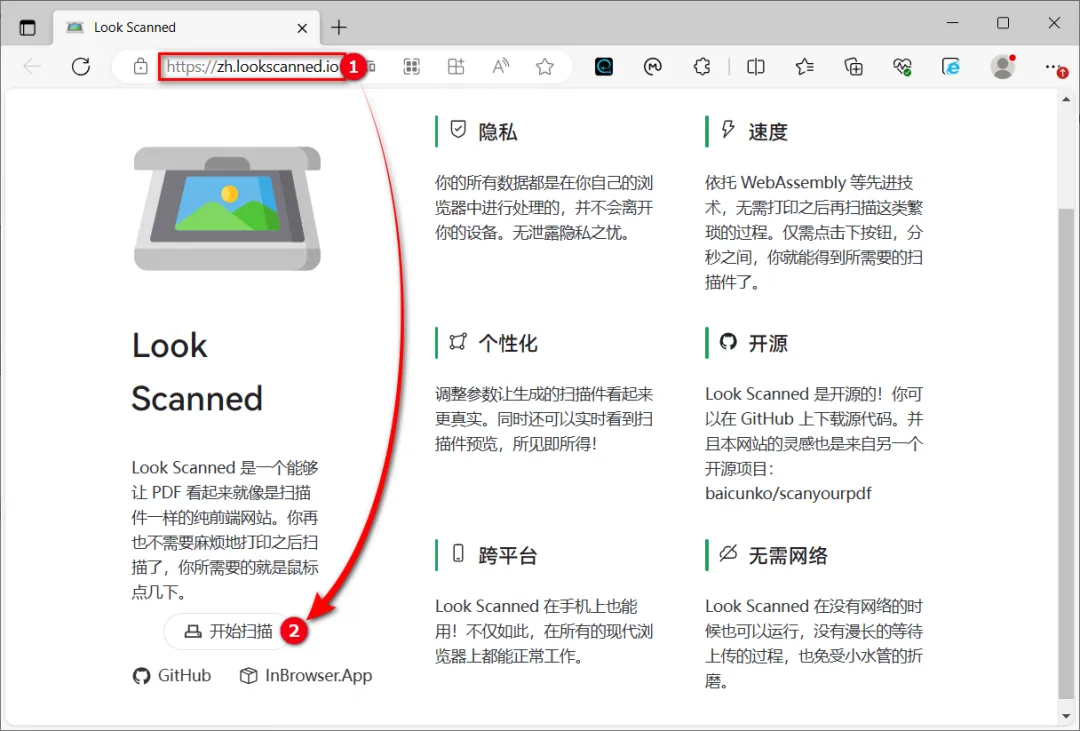
Task: Activate Read aloud in the toolbar
Action: [501, 67]
